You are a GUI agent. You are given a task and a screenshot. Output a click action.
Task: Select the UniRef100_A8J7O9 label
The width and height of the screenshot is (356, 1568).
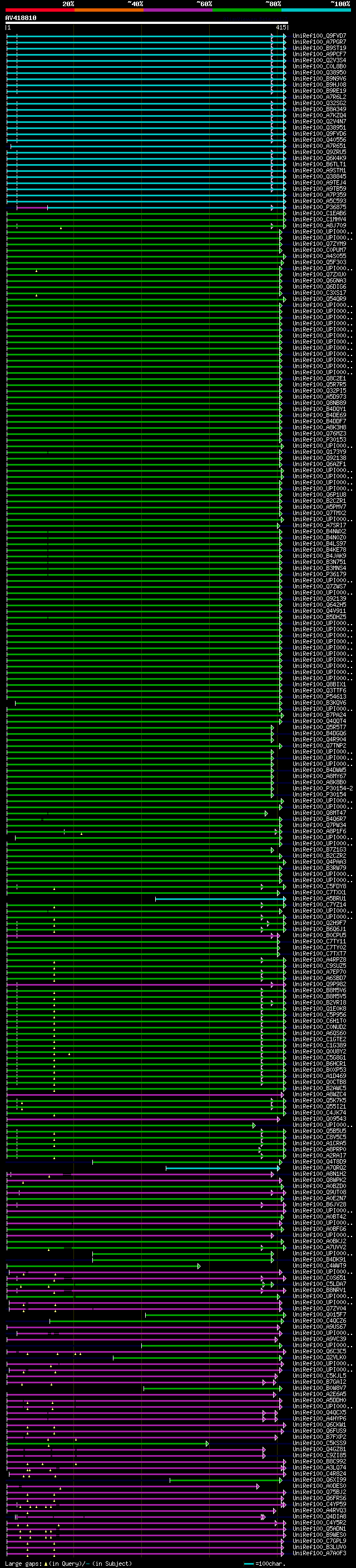pyautogui.click(x=319, y=226)
